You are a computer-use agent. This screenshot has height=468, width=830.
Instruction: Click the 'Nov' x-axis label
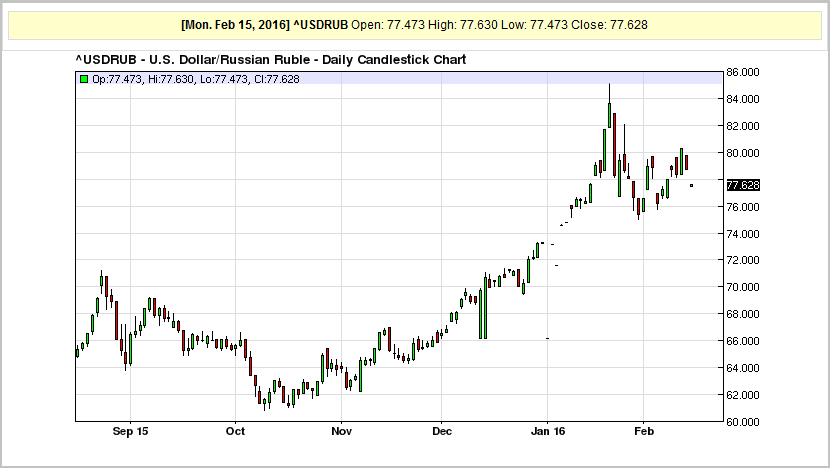coord(341,431)
